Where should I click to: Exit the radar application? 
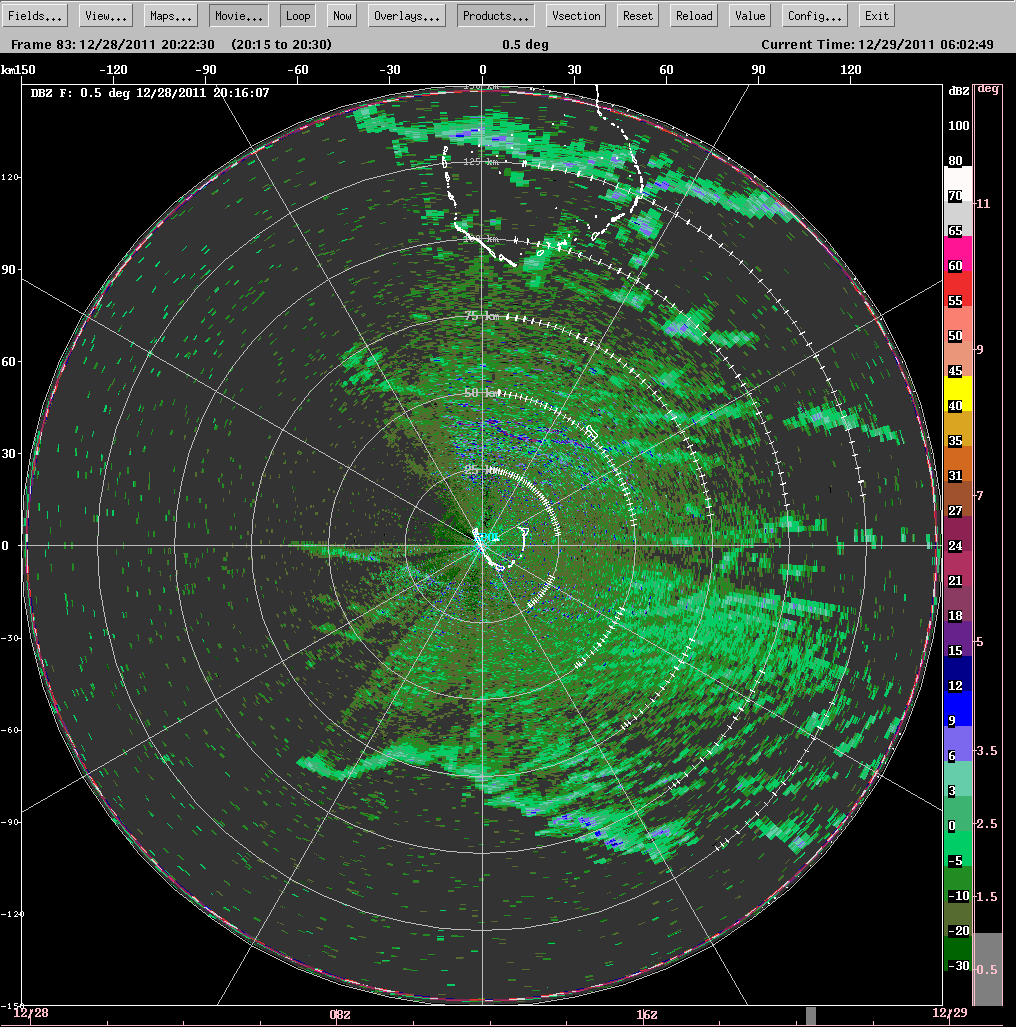[876, 14]
